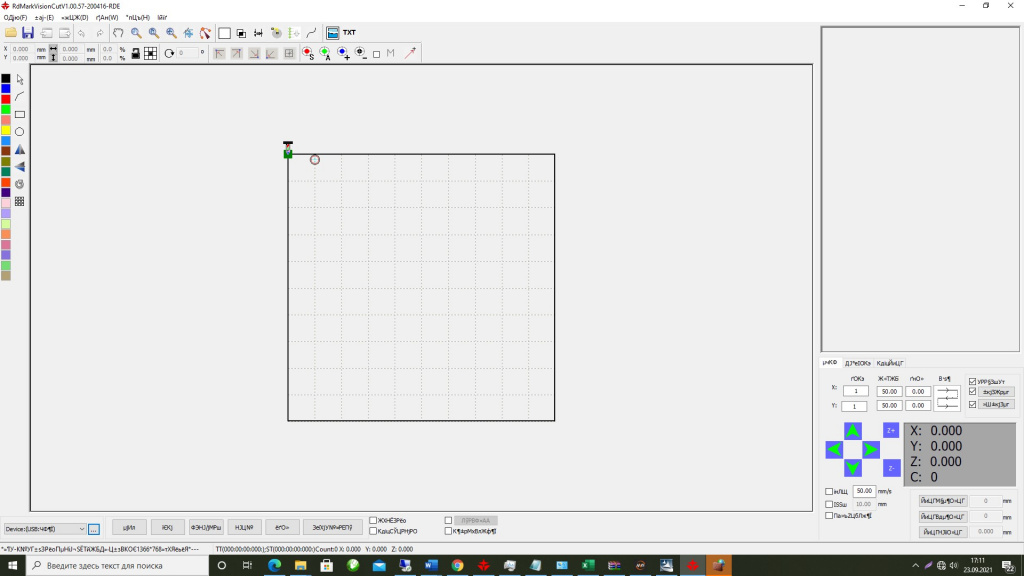Open the (F) menu in menu bar
The width and height of the screenshot is (1024, 576).
click(15, 18)
